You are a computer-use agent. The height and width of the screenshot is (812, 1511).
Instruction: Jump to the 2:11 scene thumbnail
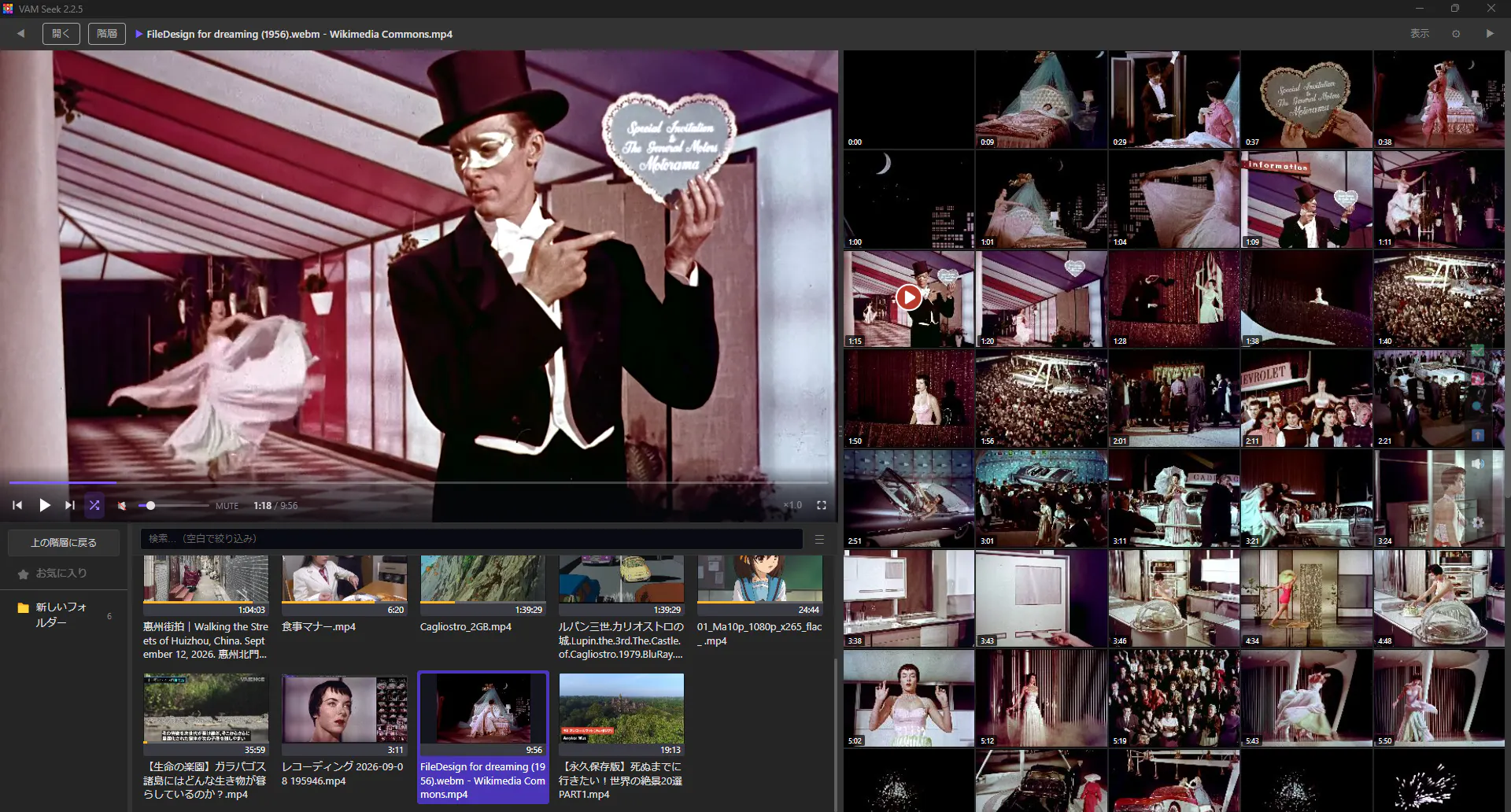point(1306,399)
